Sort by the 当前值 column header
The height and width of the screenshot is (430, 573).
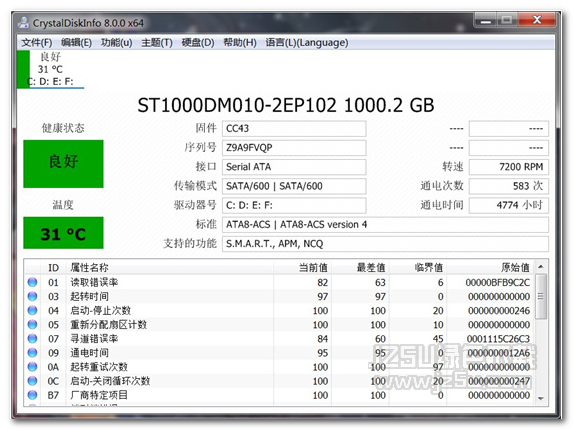[x=303, y=267]
